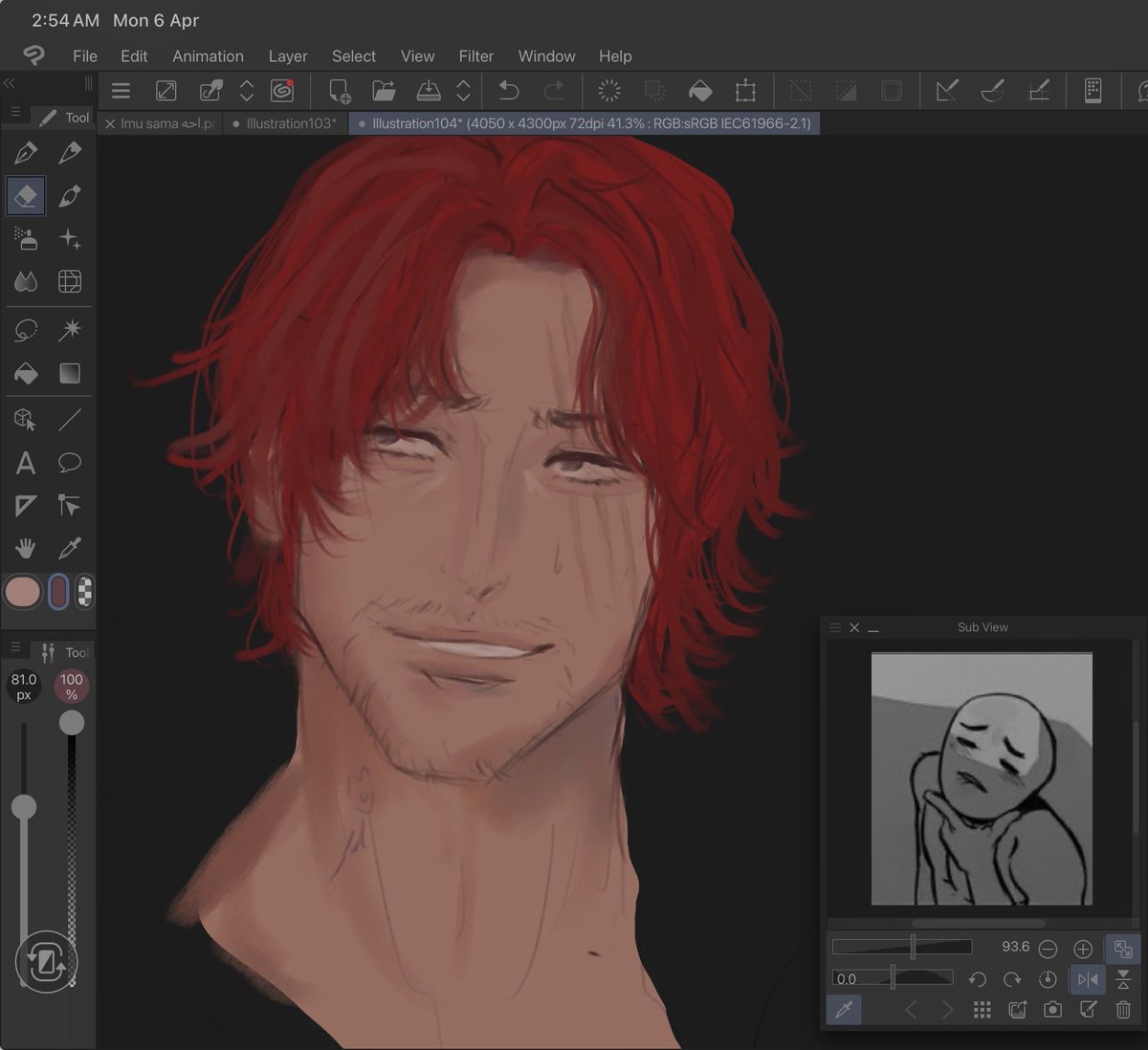Select the Eraser tool
1148x1050 pixels.
[x=26, y=196]
